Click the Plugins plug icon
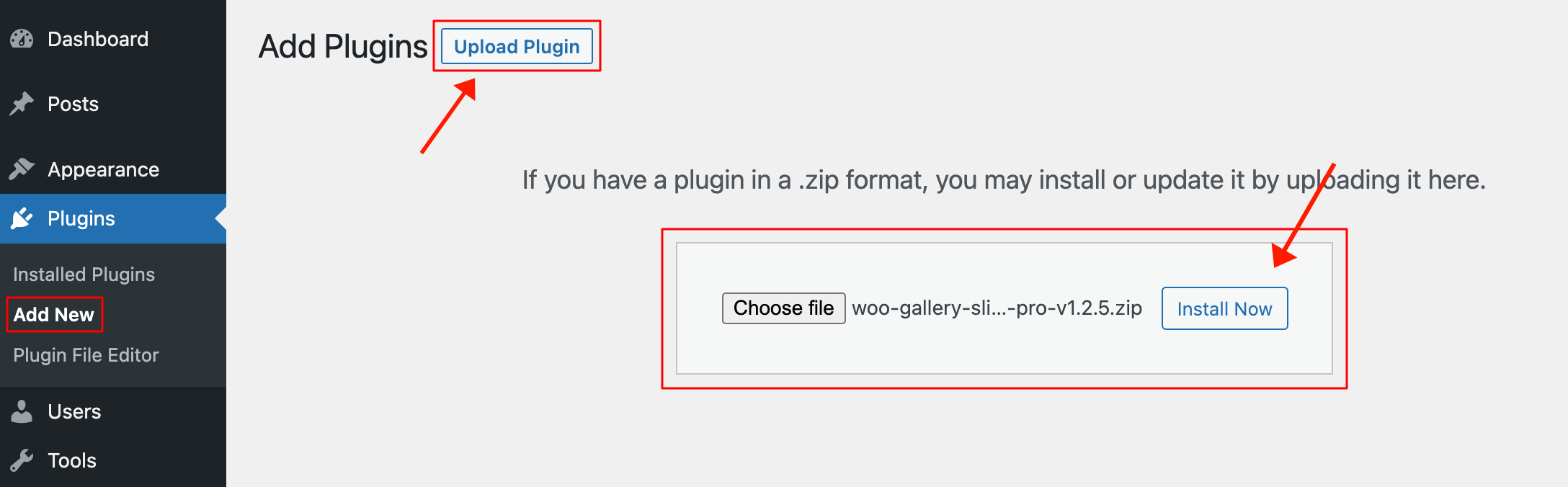 pos(22,218)
